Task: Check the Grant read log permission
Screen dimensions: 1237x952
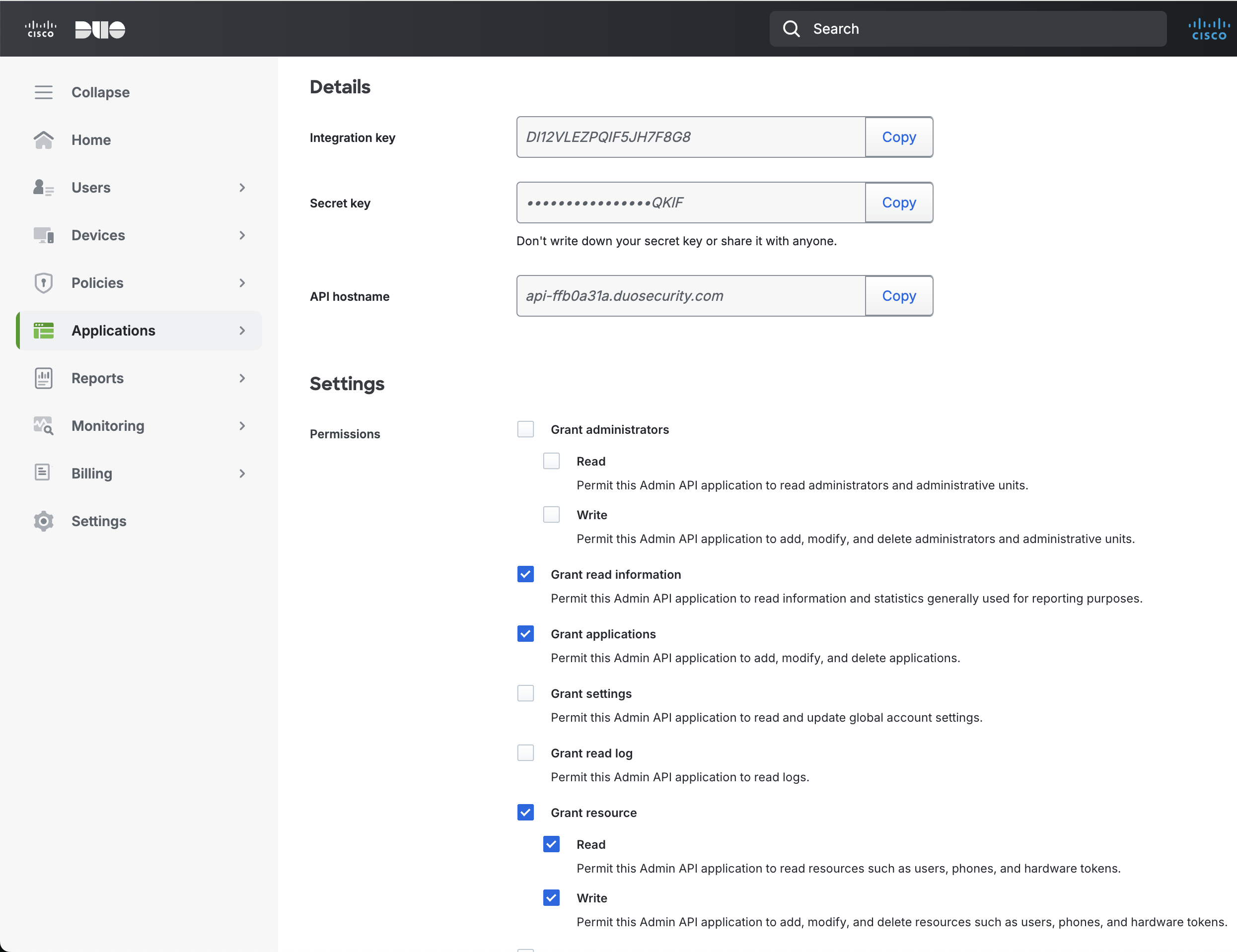Action: (x=525, y=752)
